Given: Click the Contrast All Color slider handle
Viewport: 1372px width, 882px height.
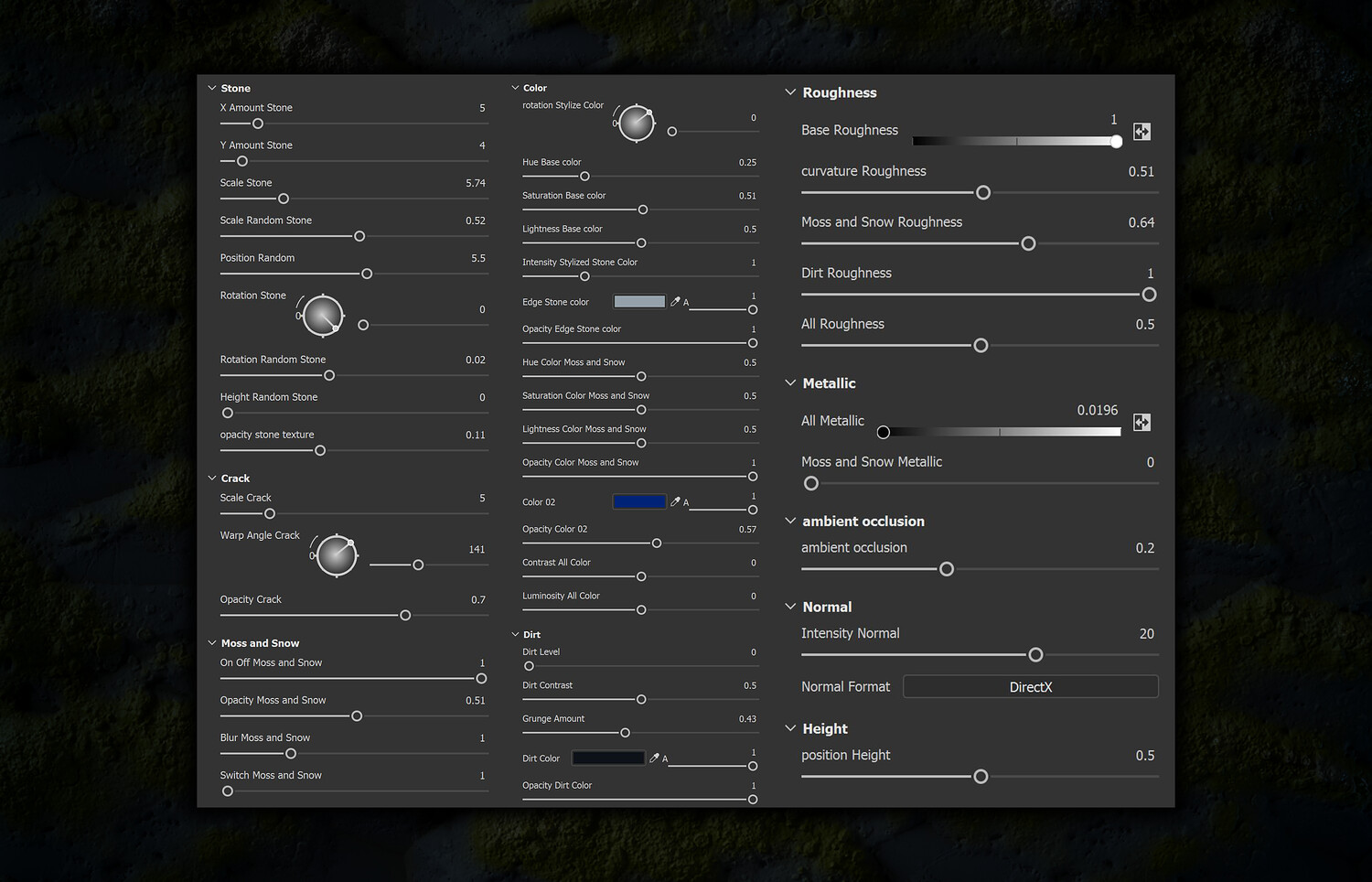Looking at the screenshot, I should [641, 576].
